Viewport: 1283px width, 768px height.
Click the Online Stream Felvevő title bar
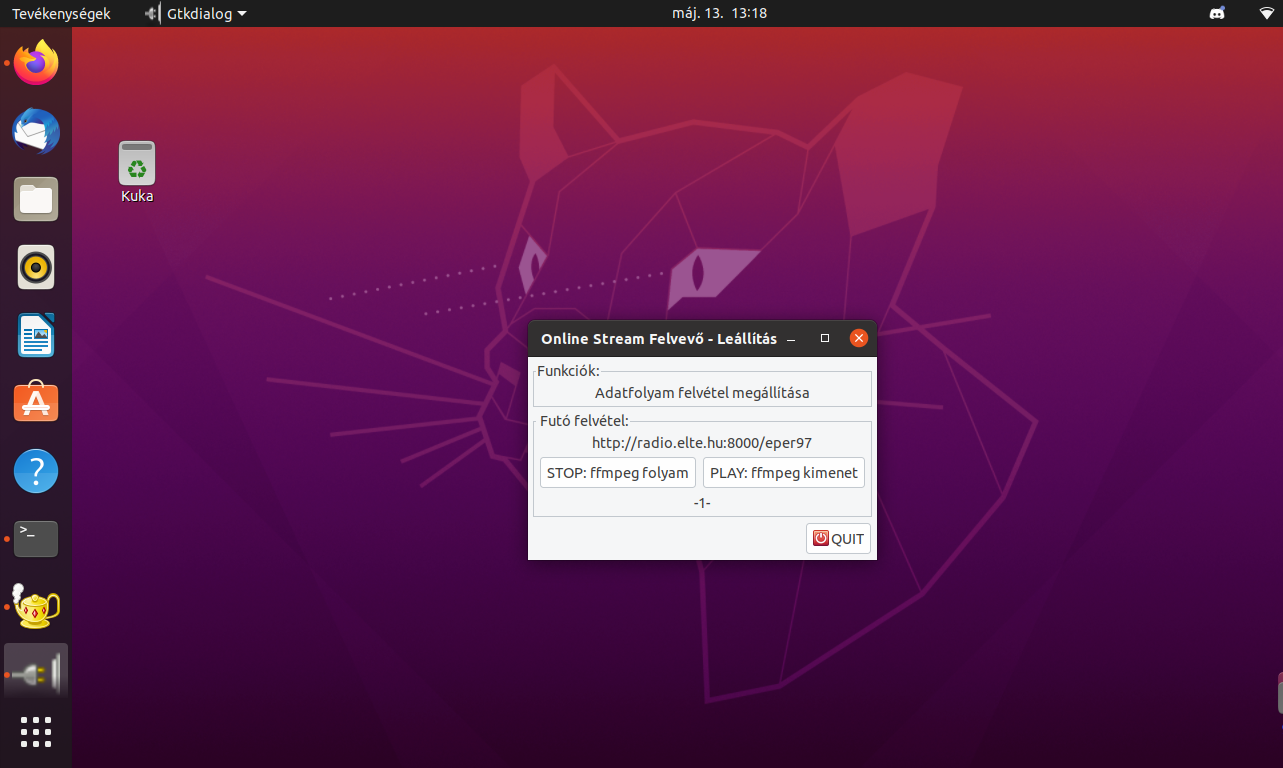[659, 339]
